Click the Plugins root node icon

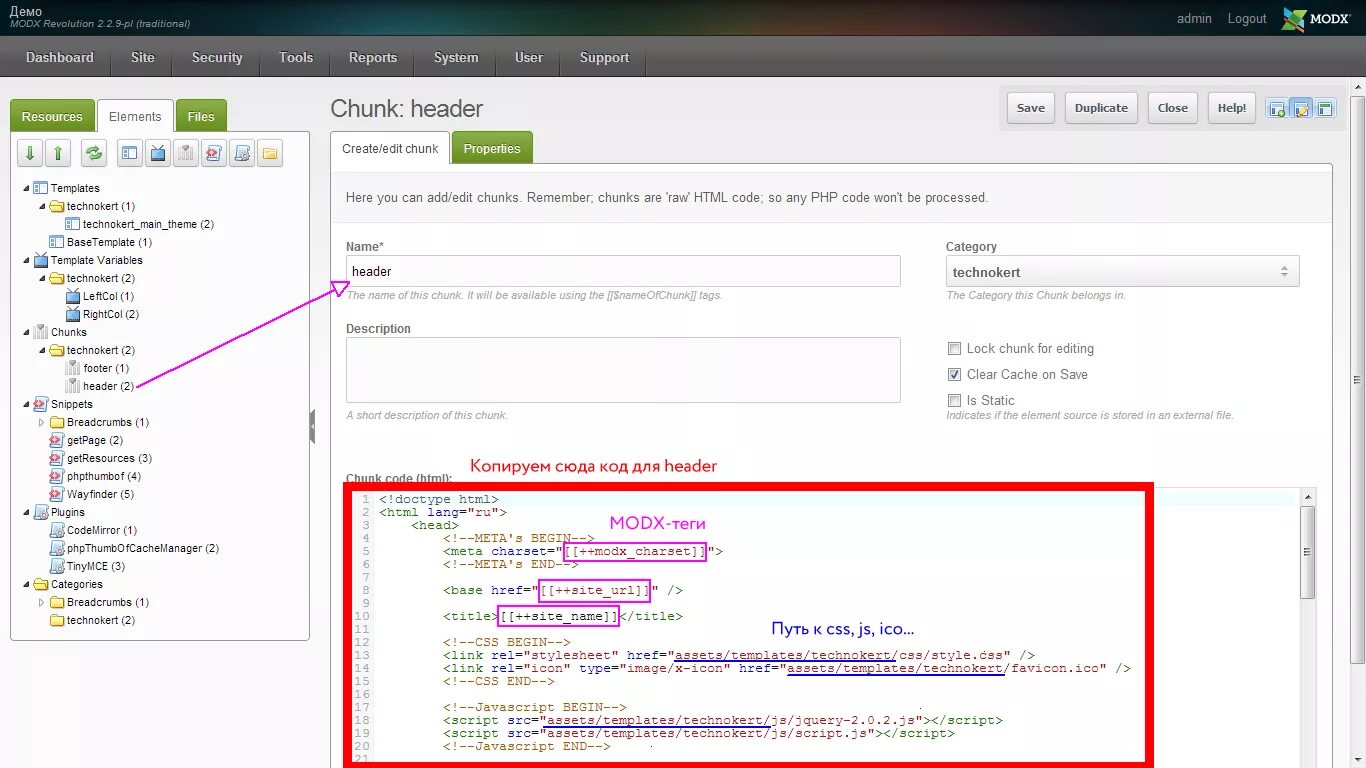40,512
